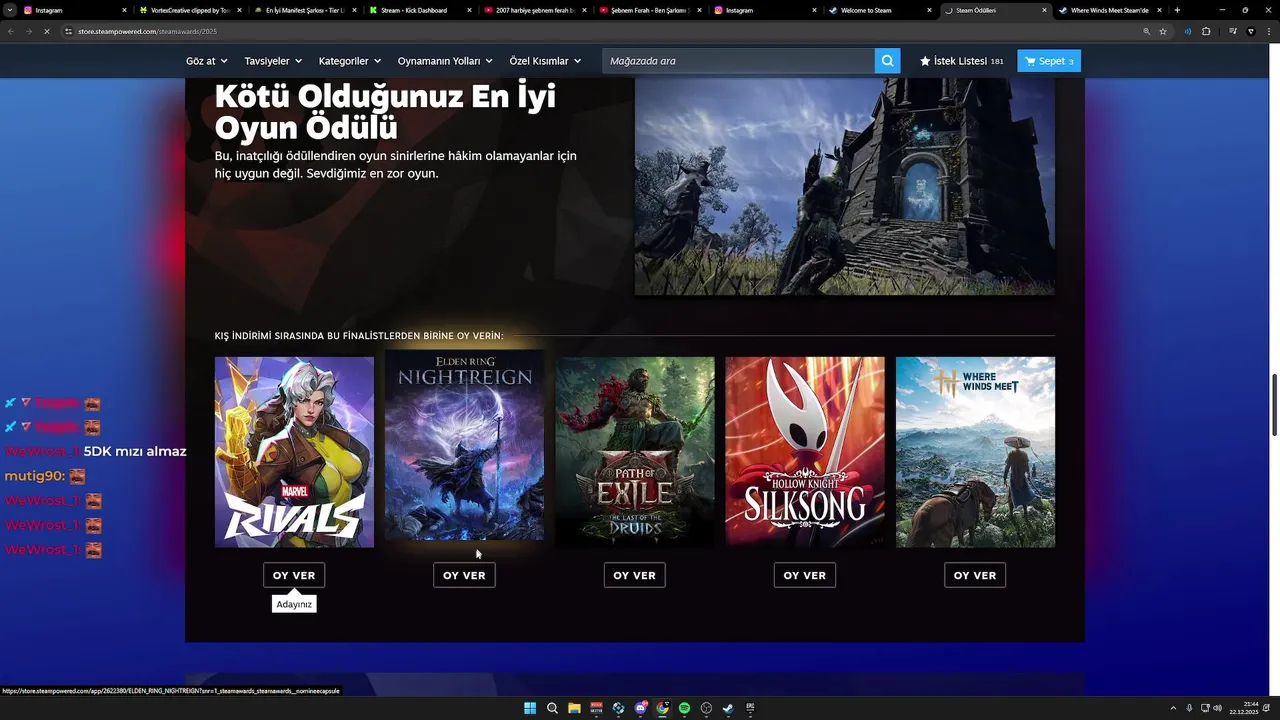Open Steam from the taskbar

pyautogui.click(x=728, y=708)
